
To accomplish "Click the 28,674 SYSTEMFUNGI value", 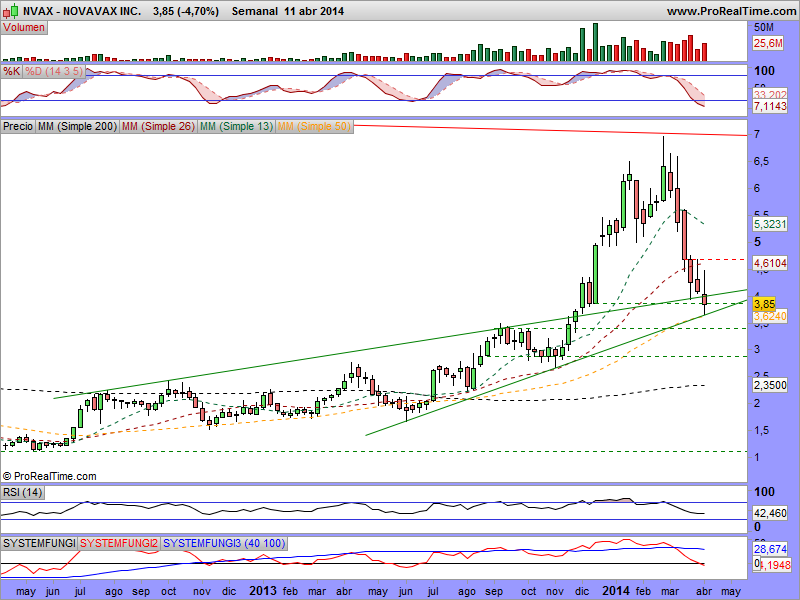I will 770,549.
